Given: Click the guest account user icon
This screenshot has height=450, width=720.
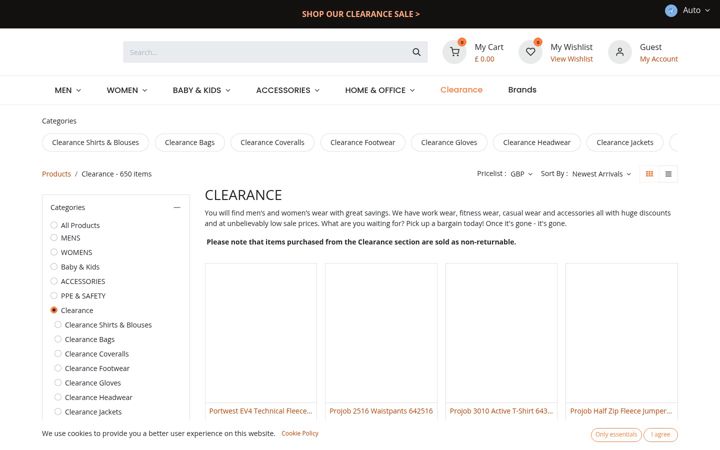Looking at the screenshot, I should [619, 52].
